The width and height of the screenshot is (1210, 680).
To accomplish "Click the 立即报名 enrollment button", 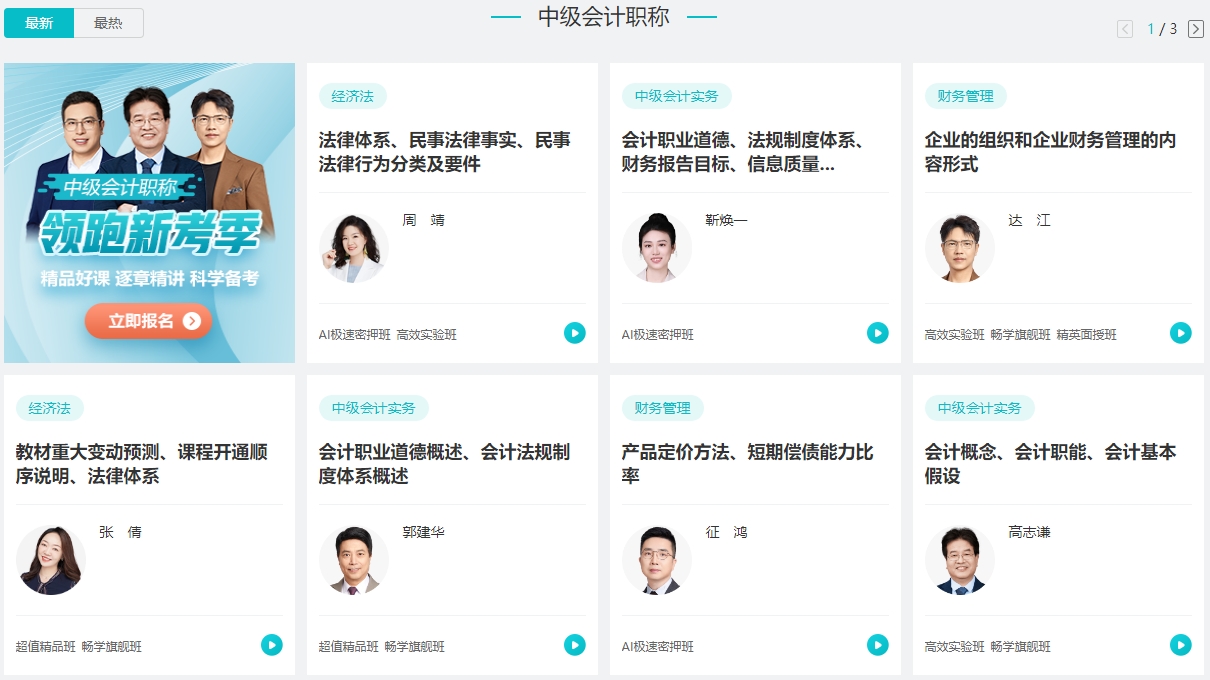I will coord(148,322).
